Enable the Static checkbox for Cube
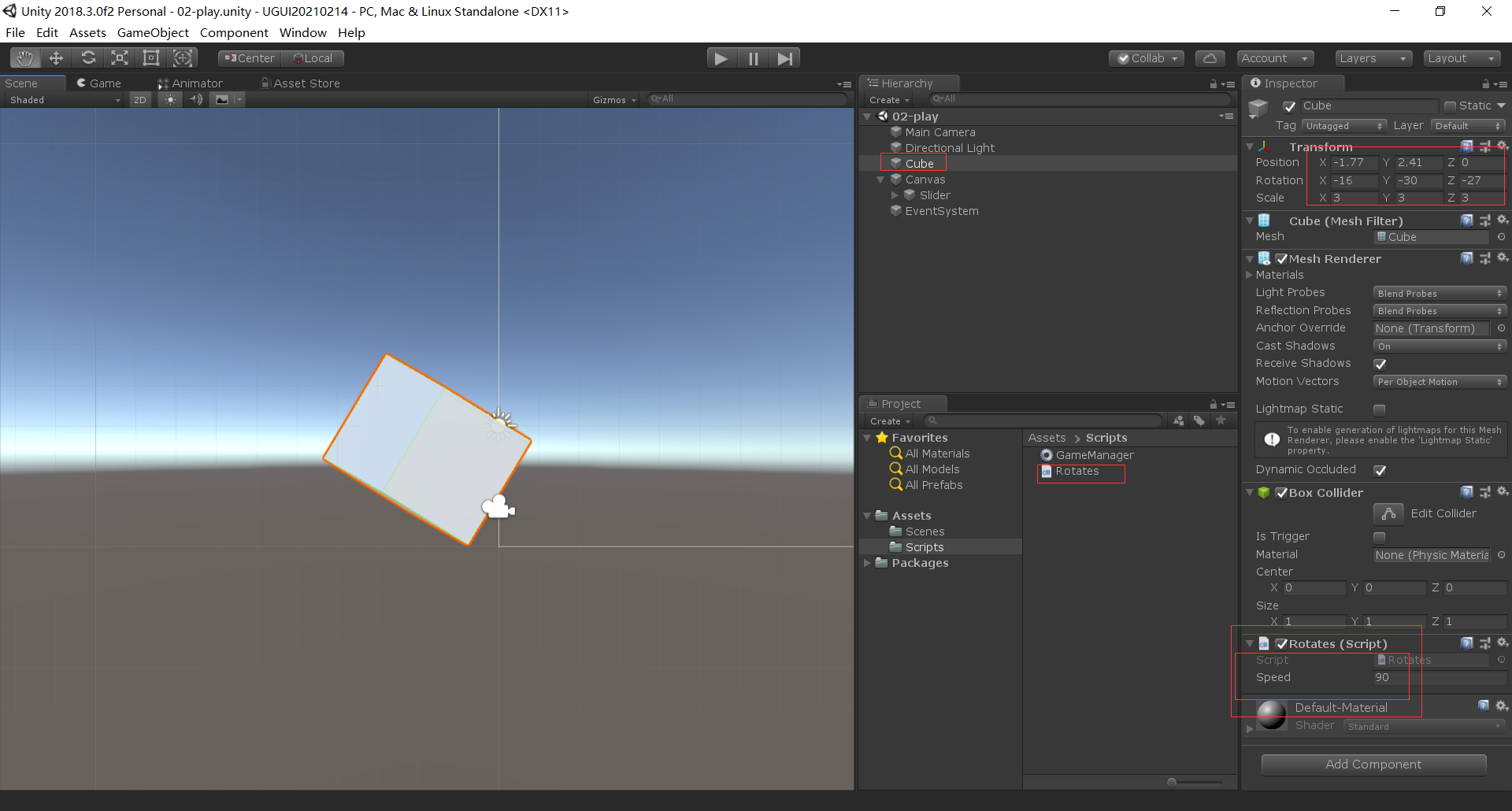The height and width of the screenshot is (811, 1512). coord(1449,105)
